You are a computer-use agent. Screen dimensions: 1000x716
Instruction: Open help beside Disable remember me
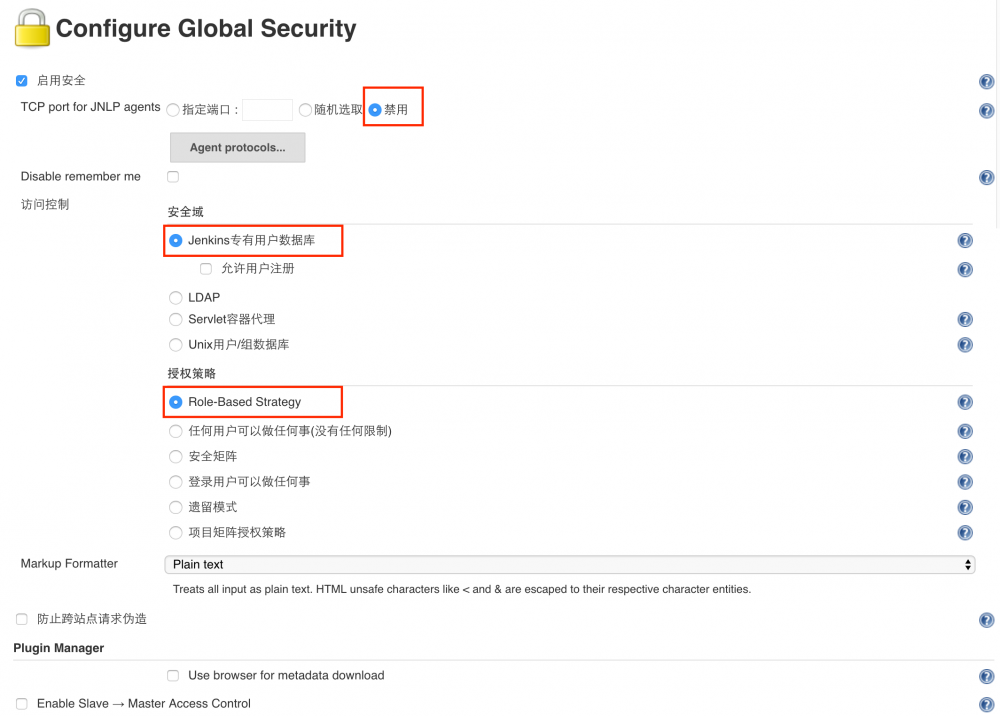click(987, 177)
